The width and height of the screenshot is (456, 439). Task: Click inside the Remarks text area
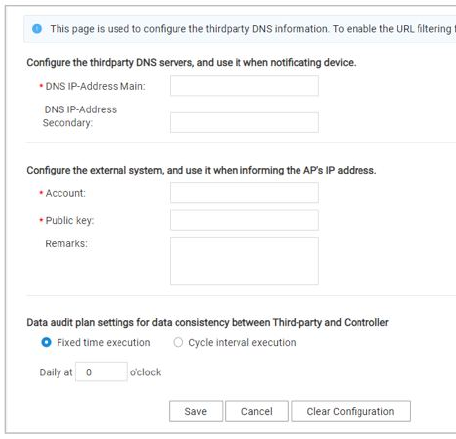click(244, 261)
